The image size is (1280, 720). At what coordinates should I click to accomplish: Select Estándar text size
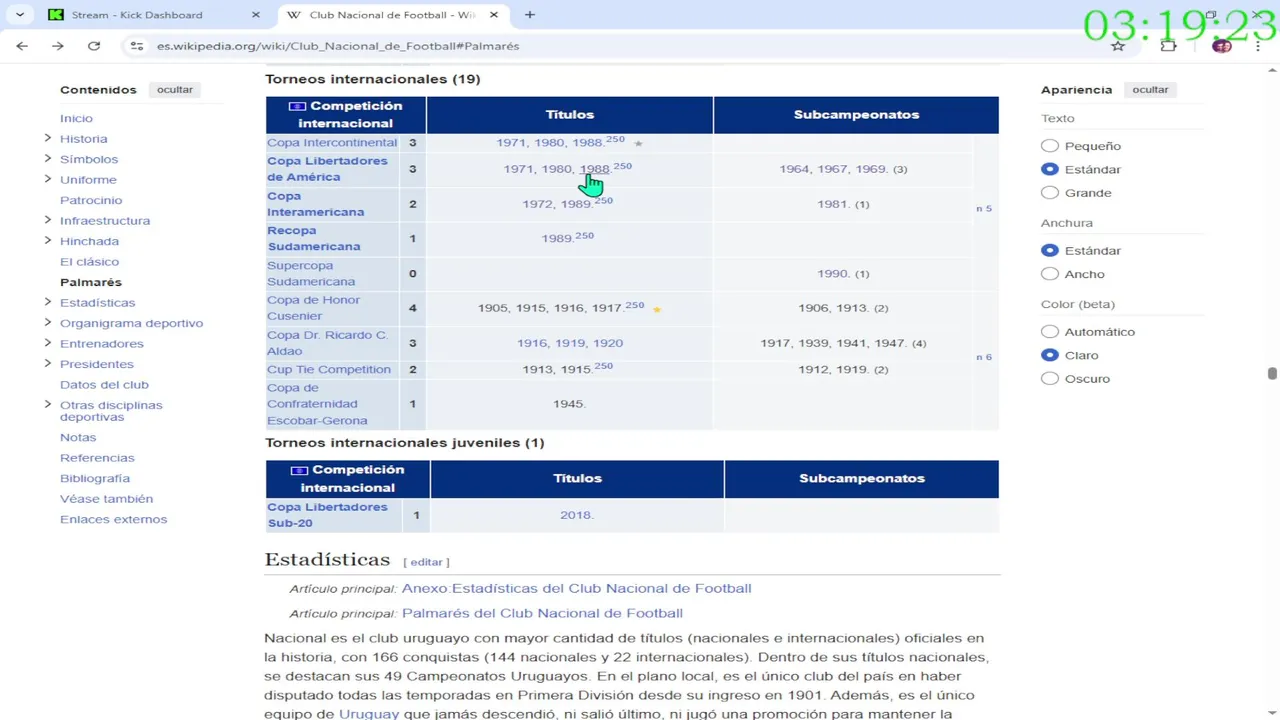[1050, 170]
